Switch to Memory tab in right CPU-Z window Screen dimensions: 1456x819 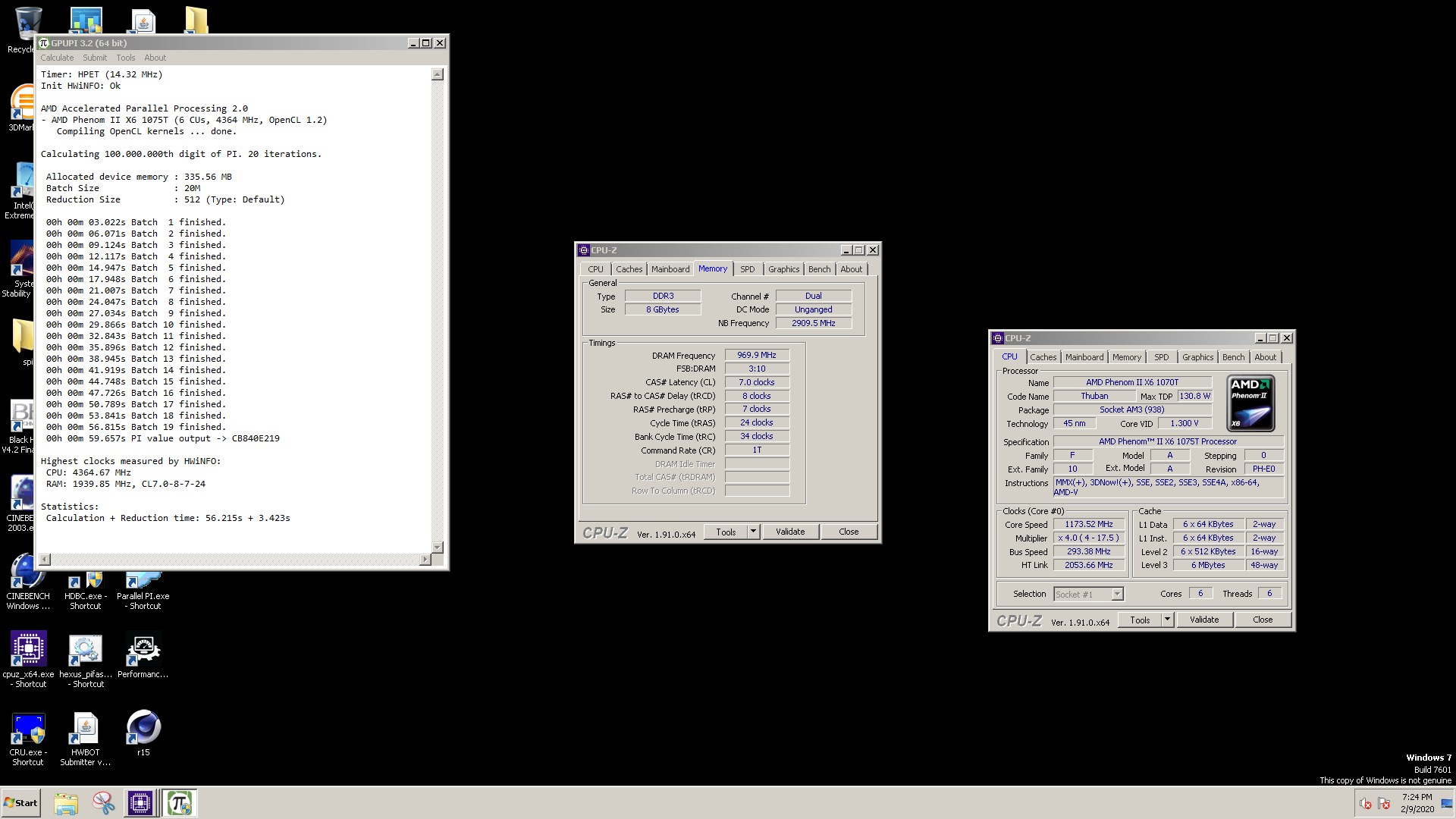(1127, 357)
